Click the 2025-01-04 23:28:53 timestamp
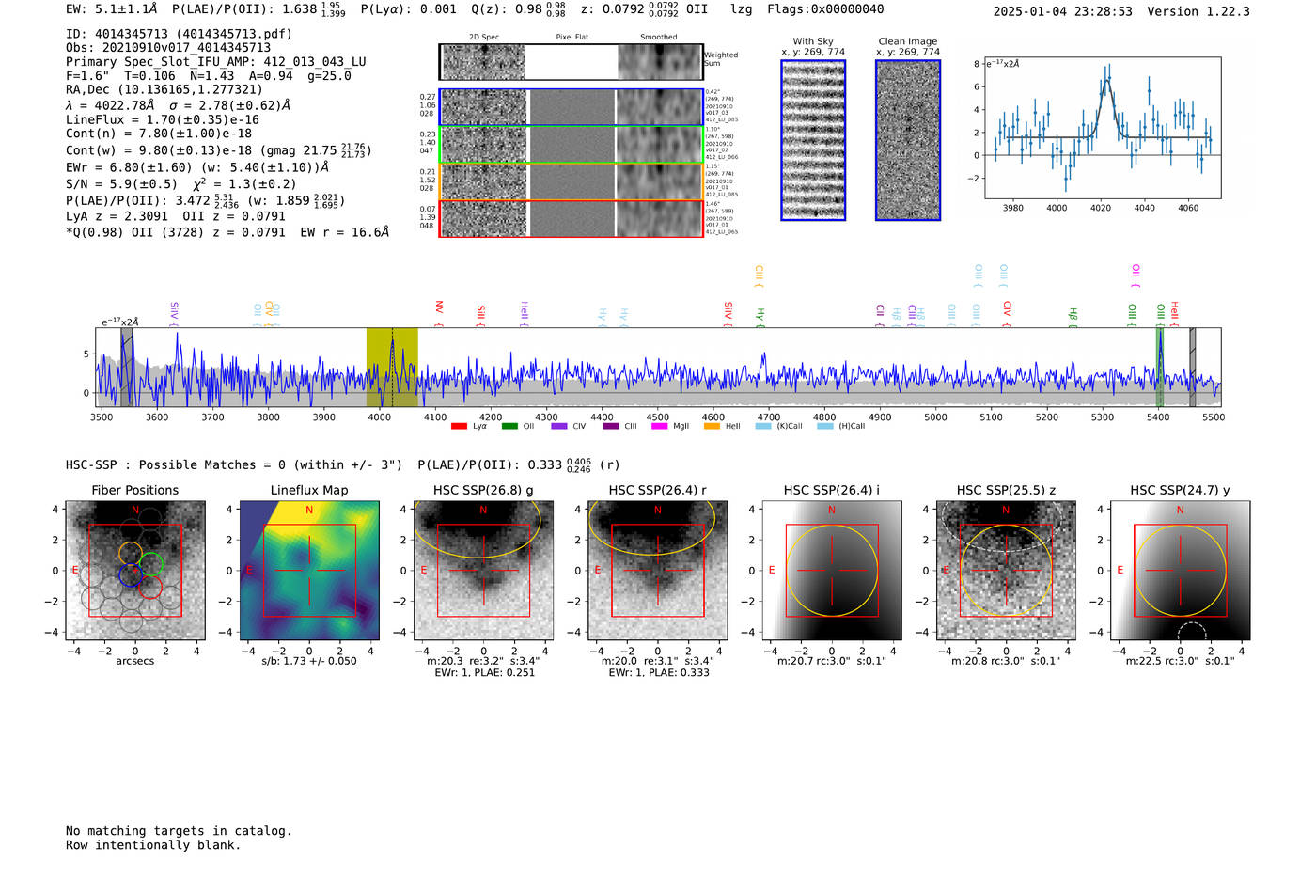The width and height of the screenshot is (1316, 896). 1062,12
